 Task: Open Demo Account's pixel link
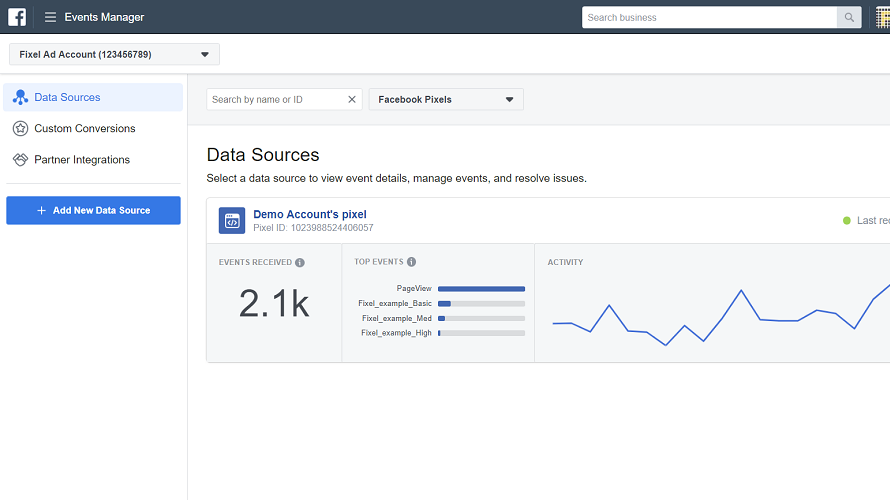[x=310, y=214]
